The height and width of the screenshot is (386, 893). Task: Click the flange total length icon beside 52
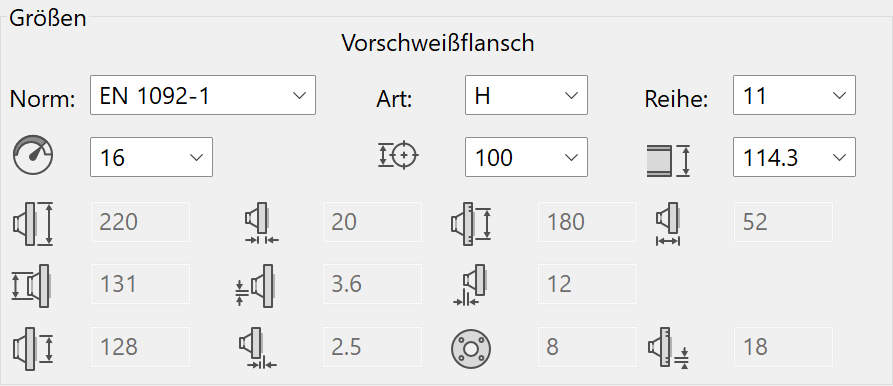[x=668, y=224]
